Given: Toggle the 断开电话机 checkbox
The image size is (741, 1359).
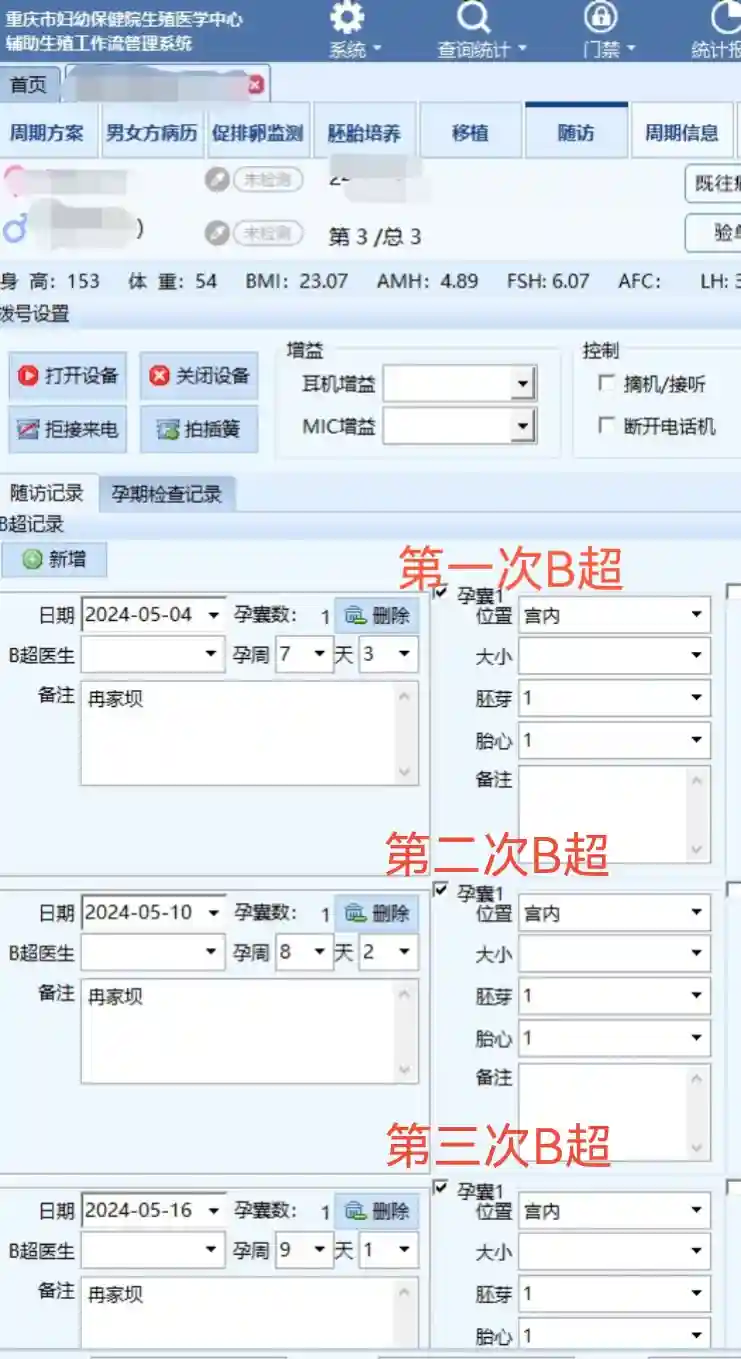Looking at the screenshot, I should tap(606, 426).
